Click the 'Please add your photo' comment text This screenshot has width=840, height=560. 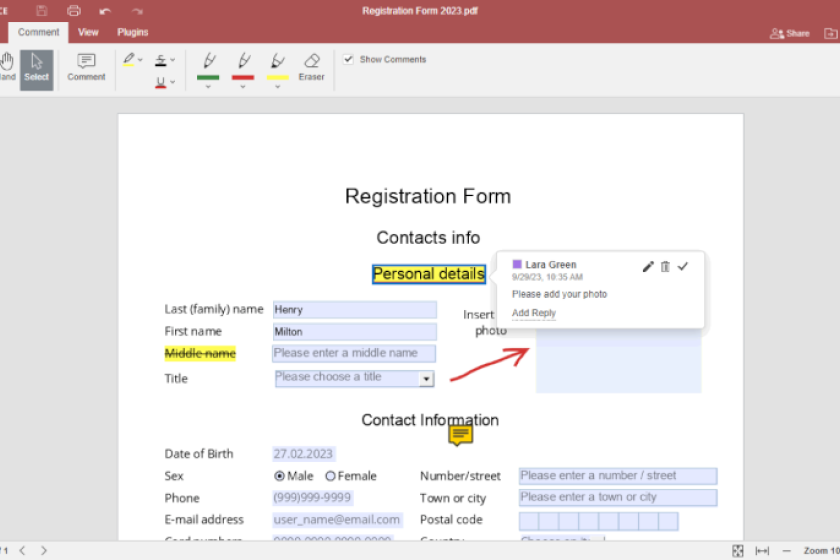click(559, 294)
